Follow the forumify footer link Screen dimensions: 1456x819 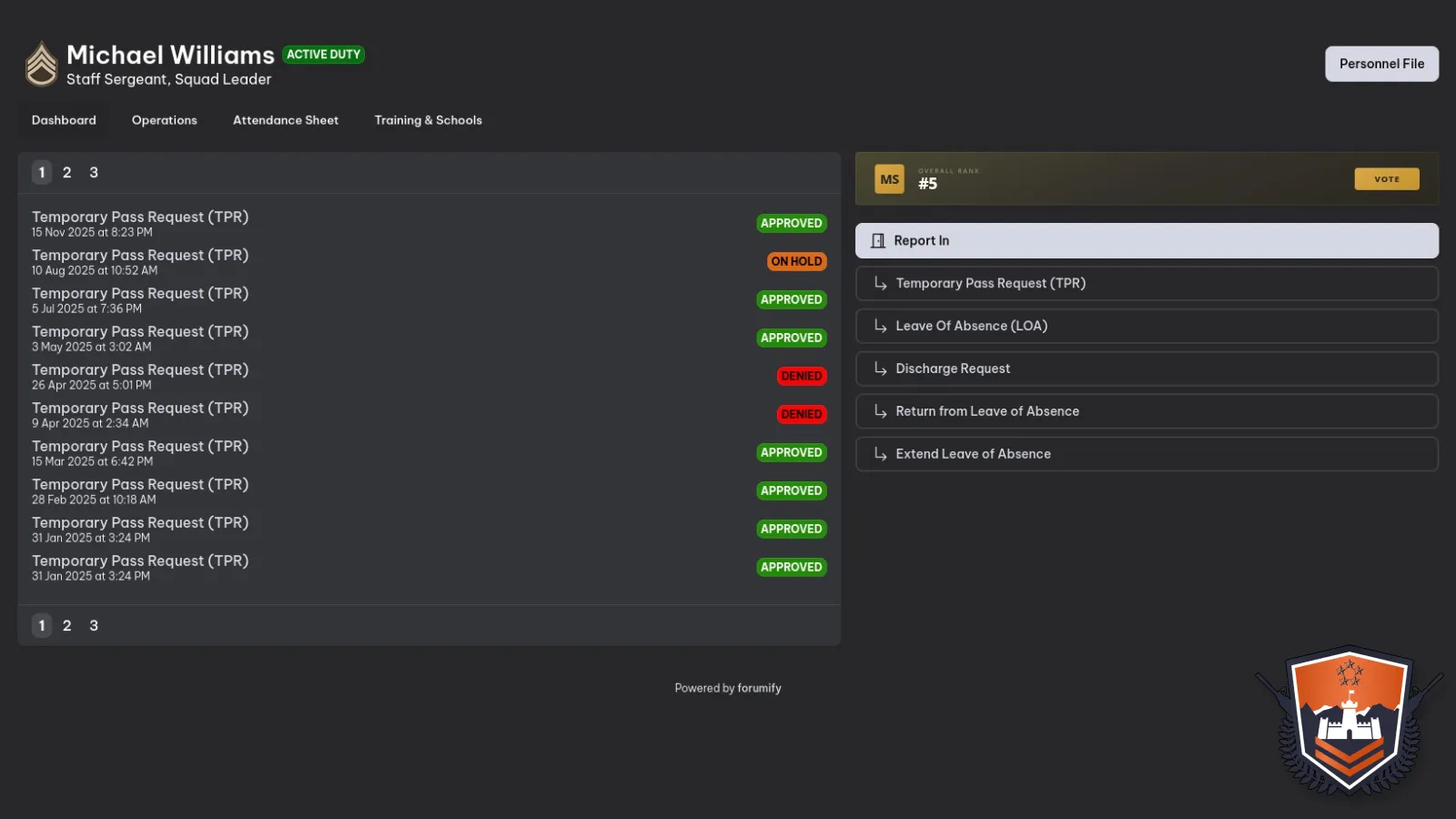click(759, 689)
